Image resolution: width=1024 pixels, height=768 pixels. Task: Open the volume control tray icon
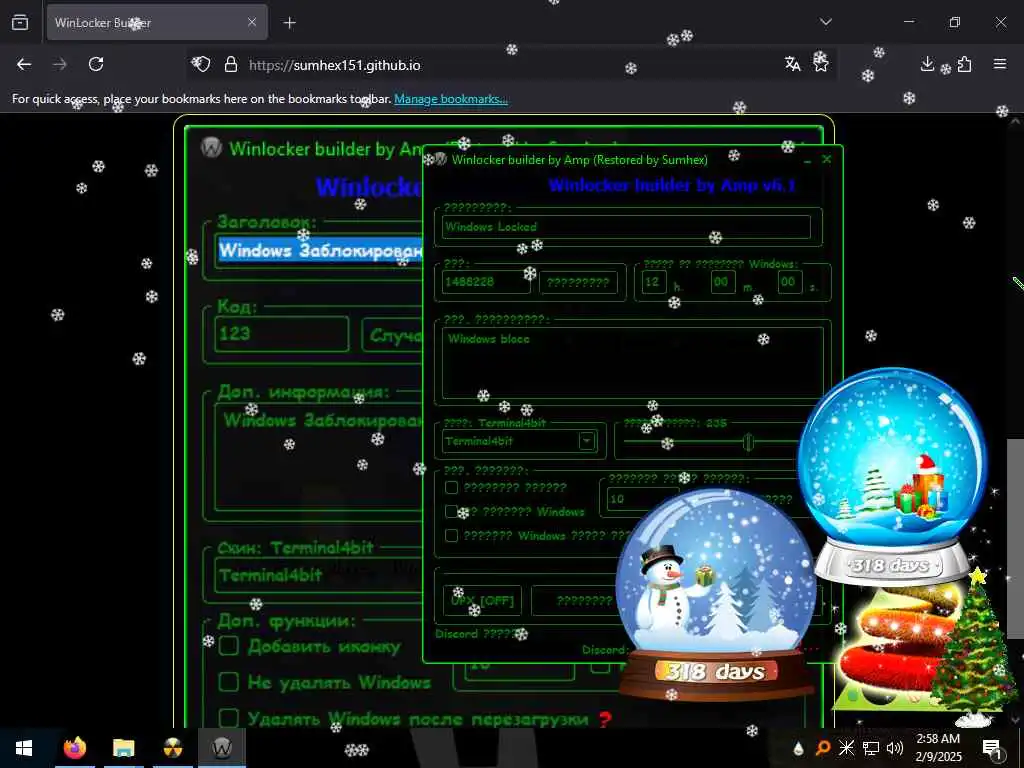point(895,748)
